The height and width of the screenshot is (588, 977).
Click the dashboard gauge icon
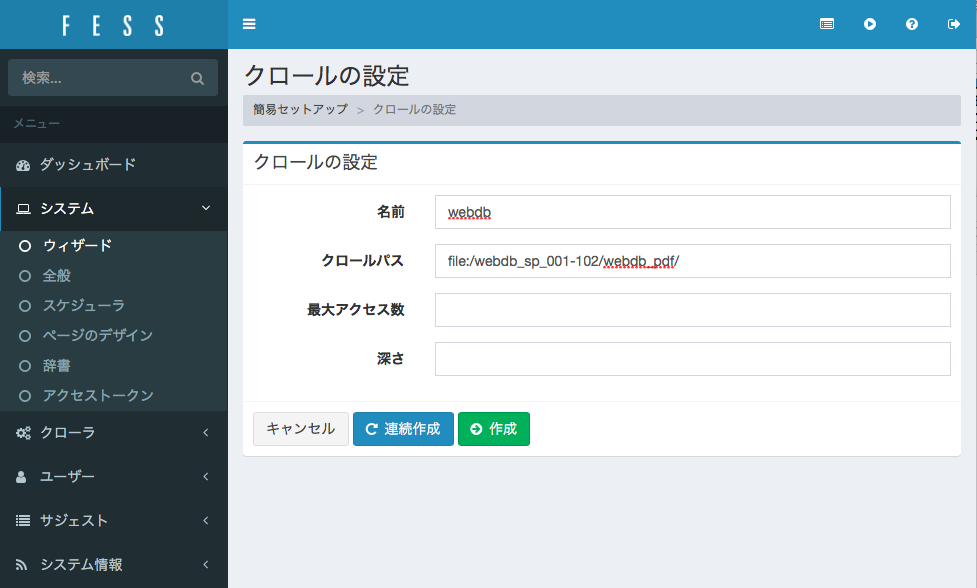click(23, 165)
